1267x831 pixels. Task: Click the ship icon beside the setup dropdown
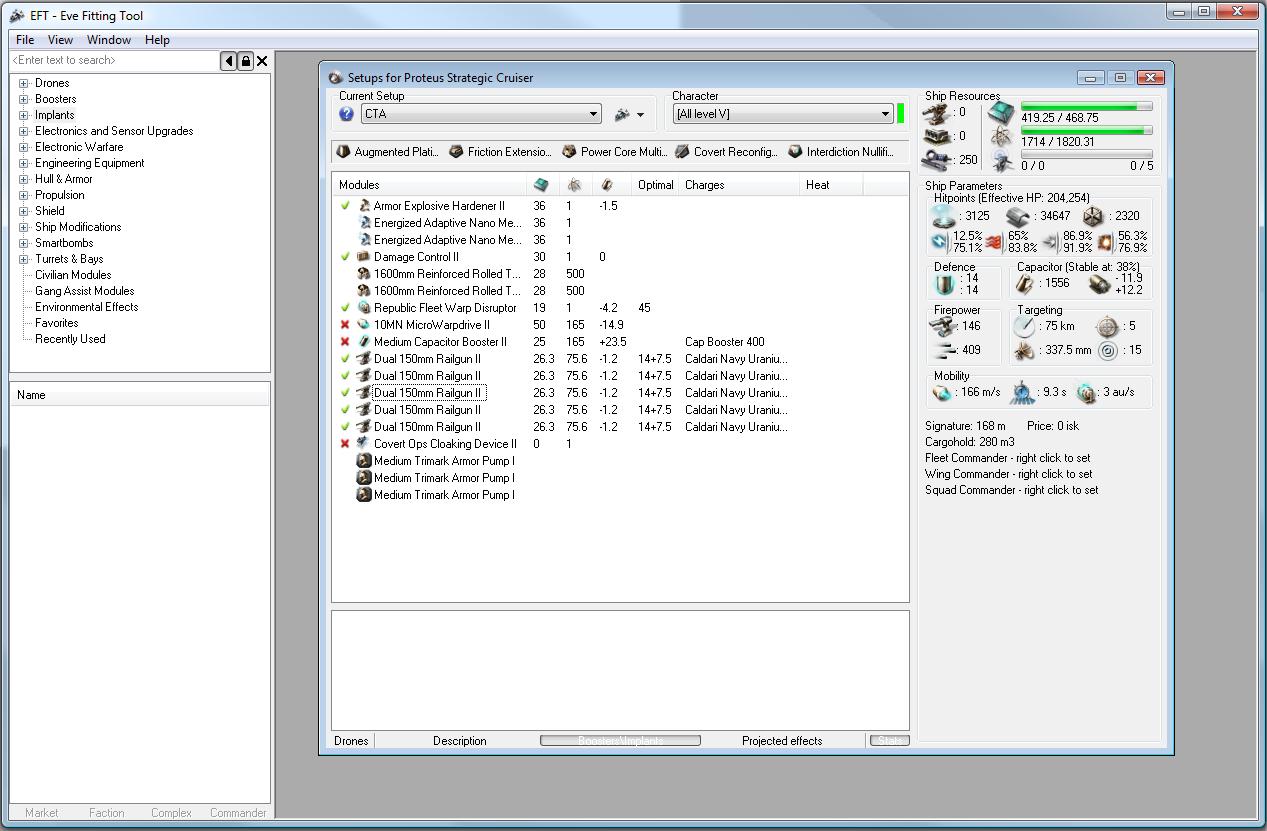coord(622,114)
